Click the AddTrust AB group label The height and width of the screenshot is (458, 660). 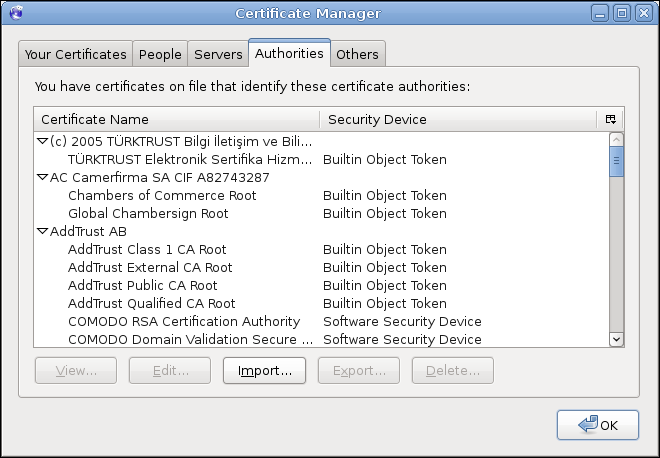(x=88, y=232)
